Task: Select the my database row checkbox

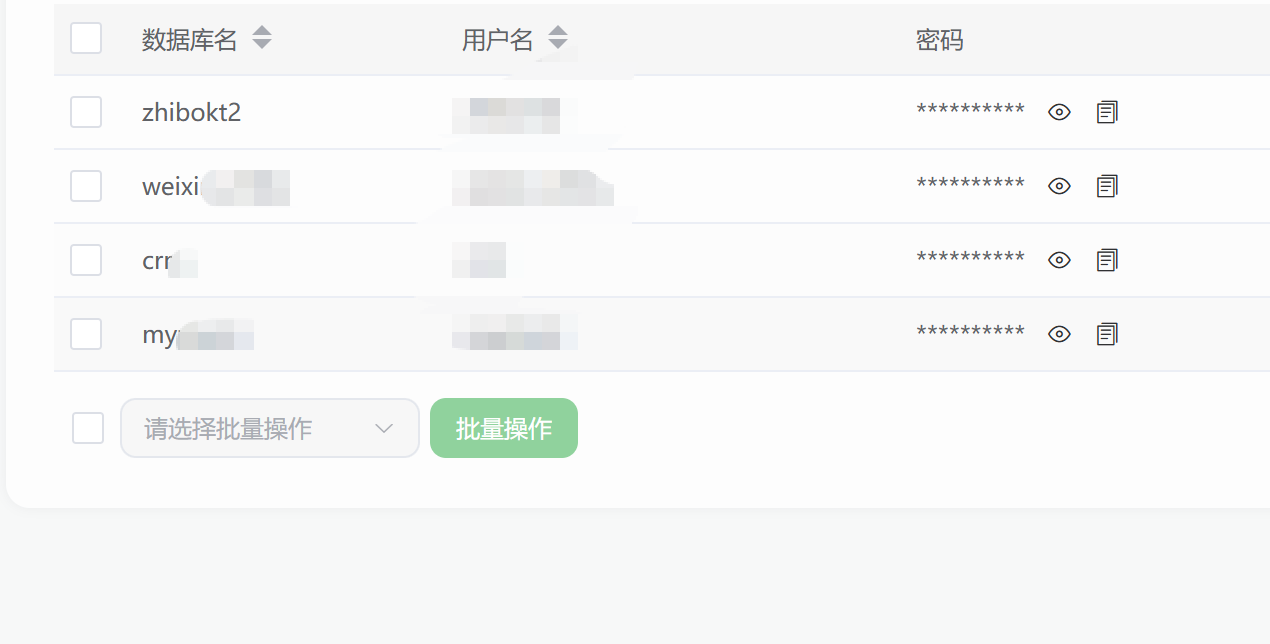Action: (x=86, y=334)
